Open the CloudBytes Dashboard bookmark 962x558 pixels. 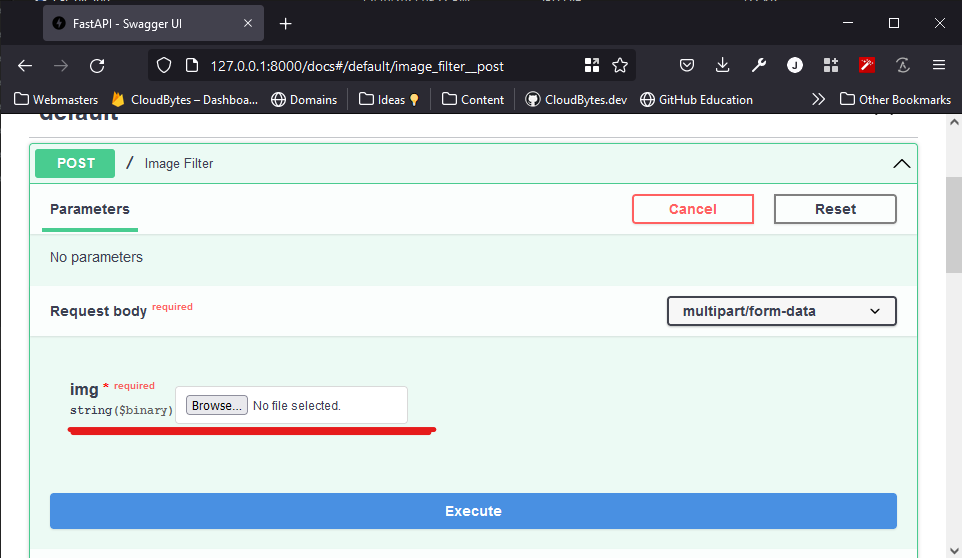click(x=185, y=99)
